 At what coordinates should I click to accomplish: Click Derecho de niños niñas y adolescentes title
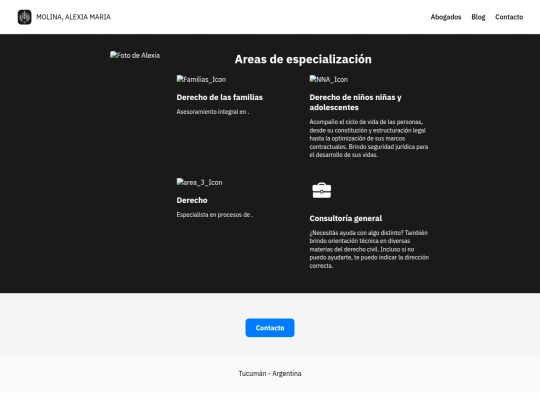[x=355, y=102]
